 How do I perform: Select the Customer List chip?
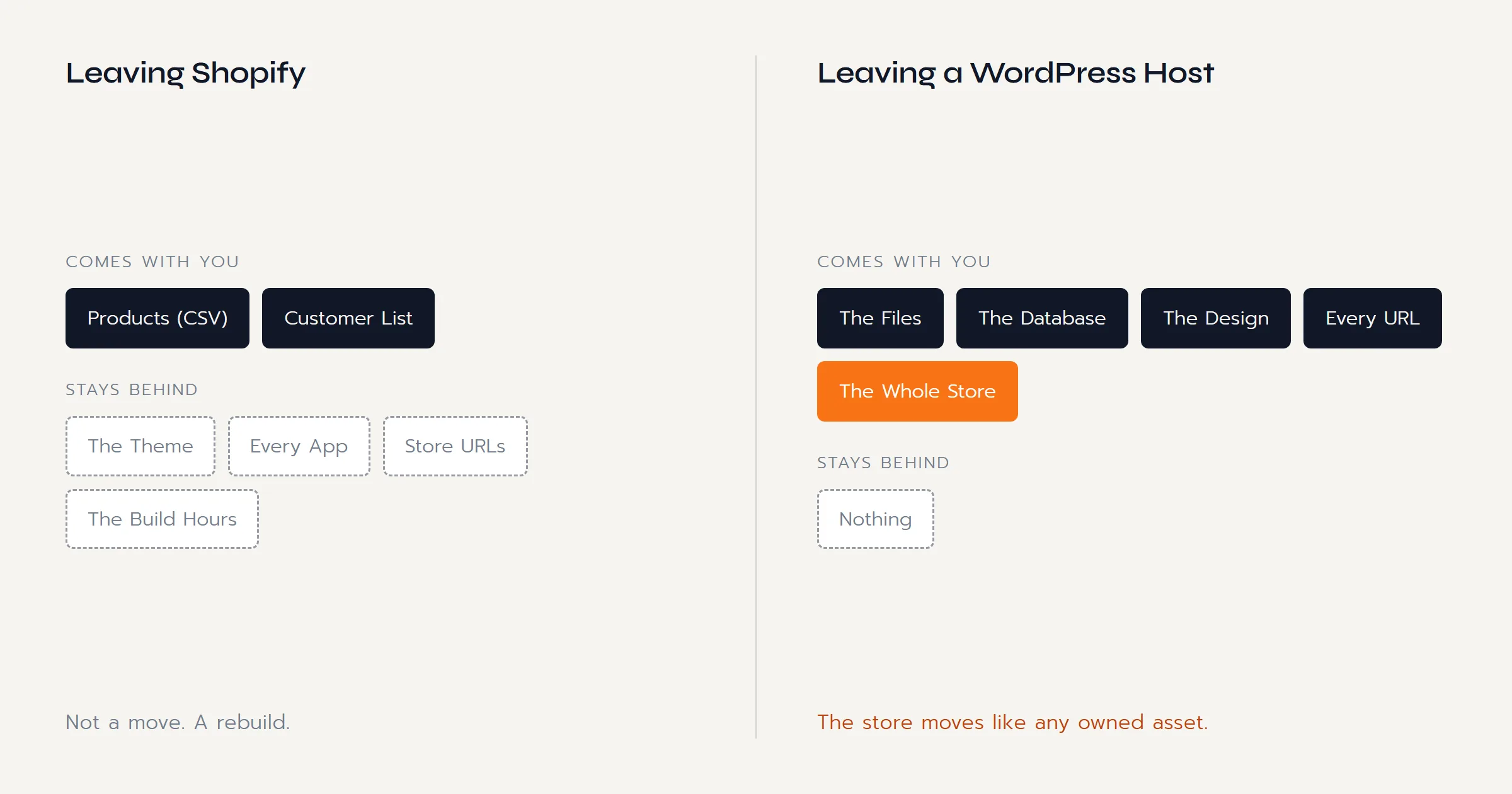348,318
